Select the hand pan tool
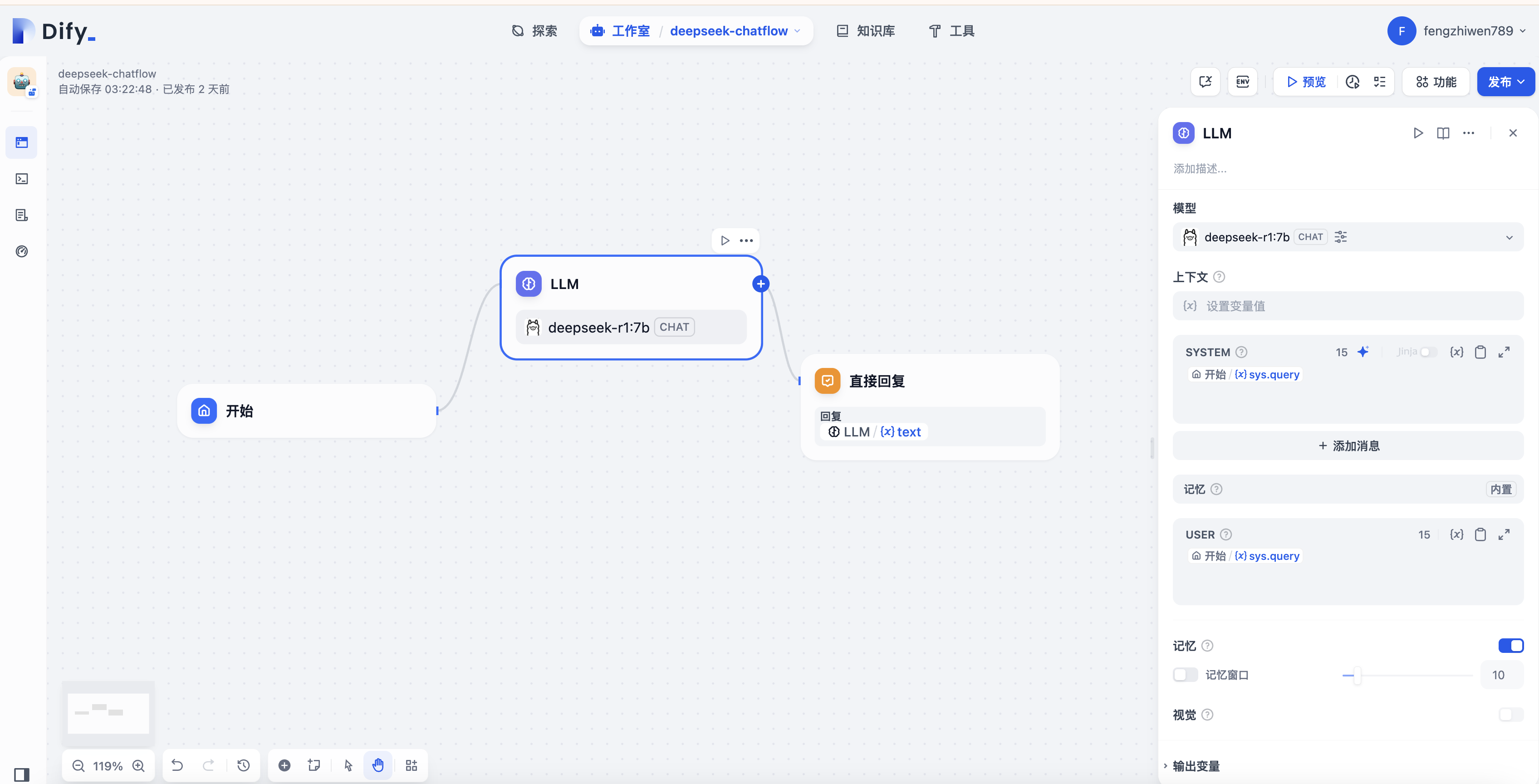 pos(378,765)
